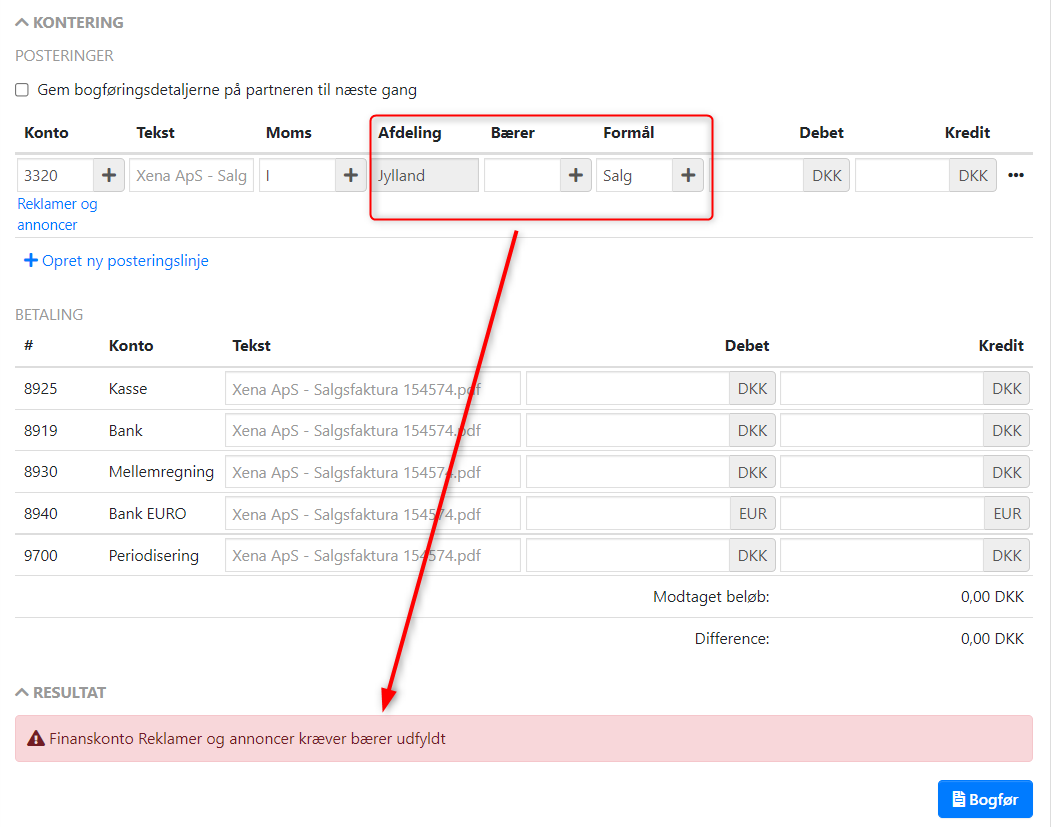Screen dimensions: 1051x827
Task: Enable Gem bogføringsdetaljerne på partneren checkbox
Action: (x=22, y=90)
